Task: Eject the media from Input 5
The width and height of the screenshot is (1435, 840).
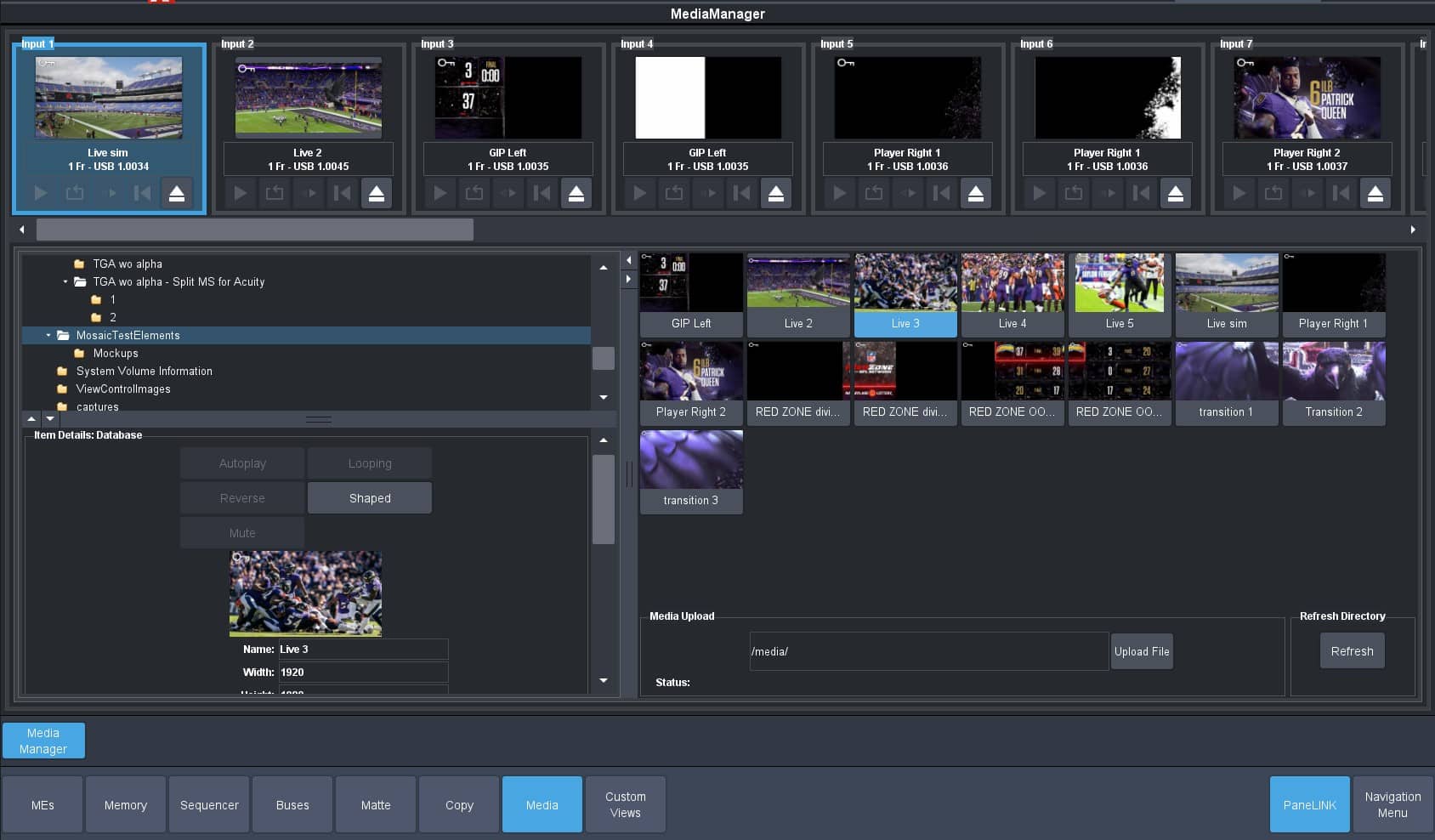Action: (976, 193)
